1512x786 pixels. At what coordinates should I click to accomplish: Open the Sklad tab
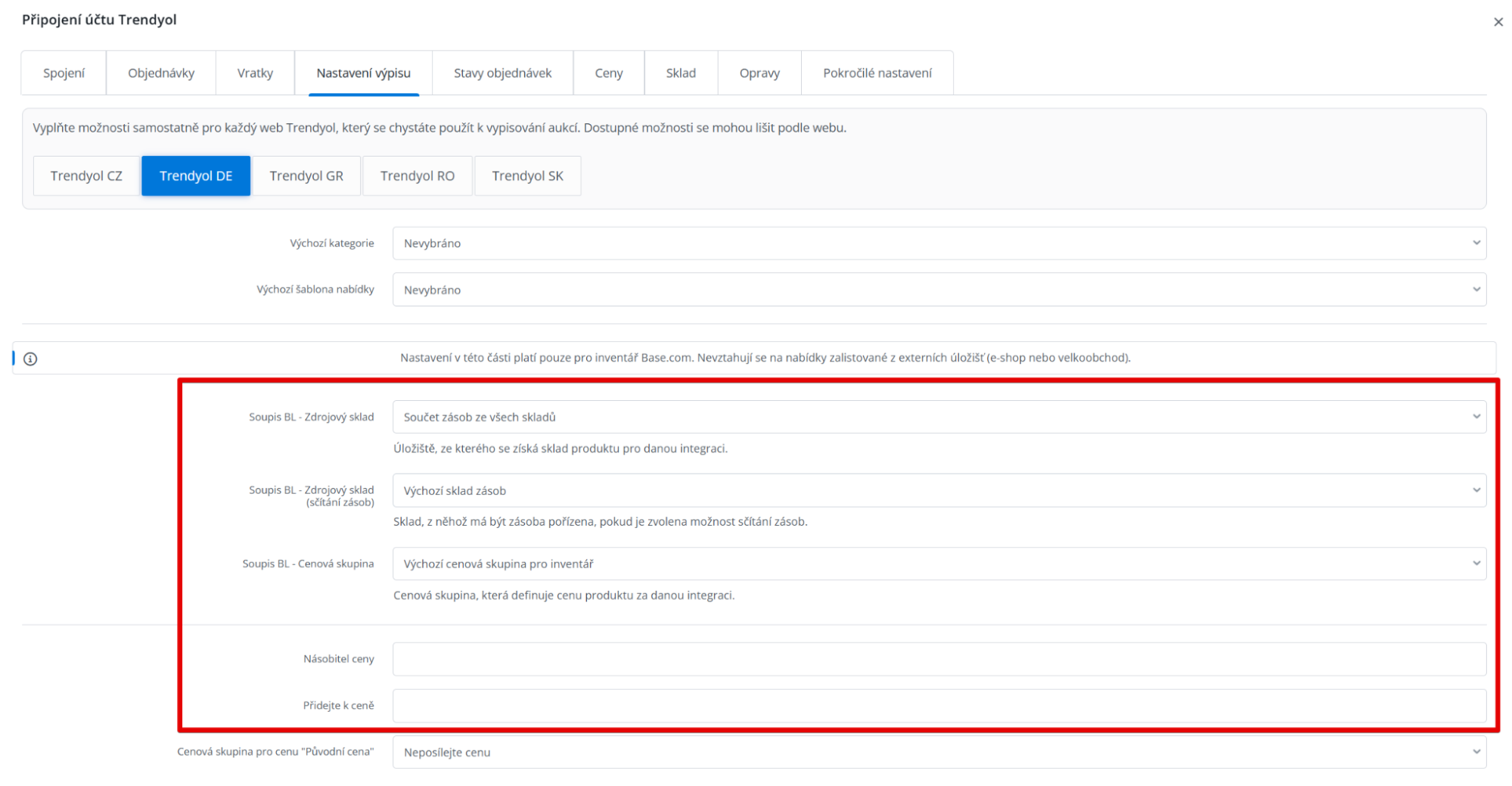681,73
